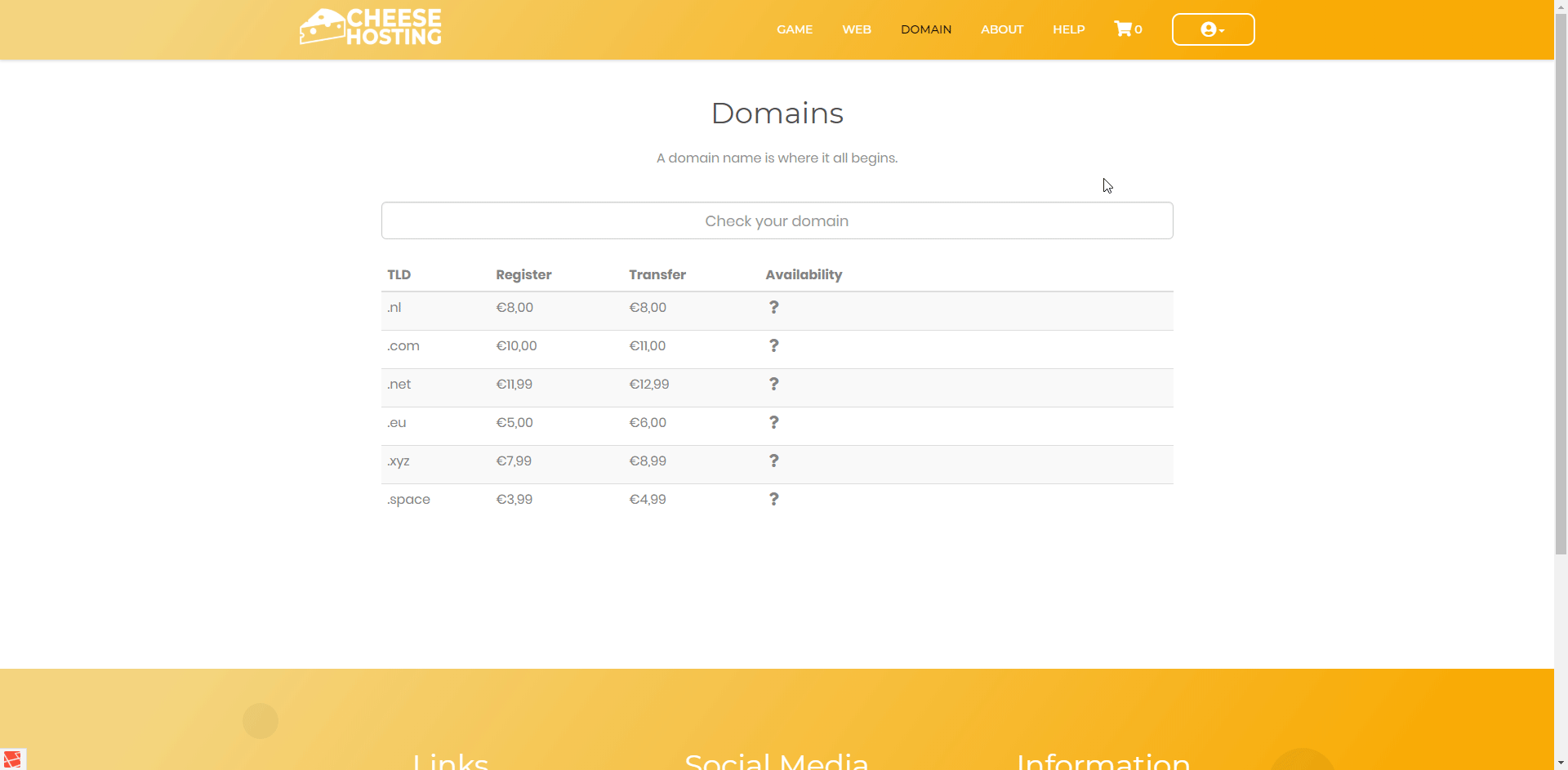
Task: Open the user account dropdown
Action: (x=1213, y=29)
